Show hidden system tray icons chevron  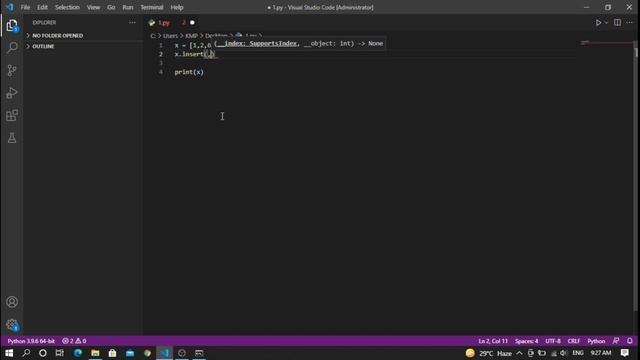point(519,353)
